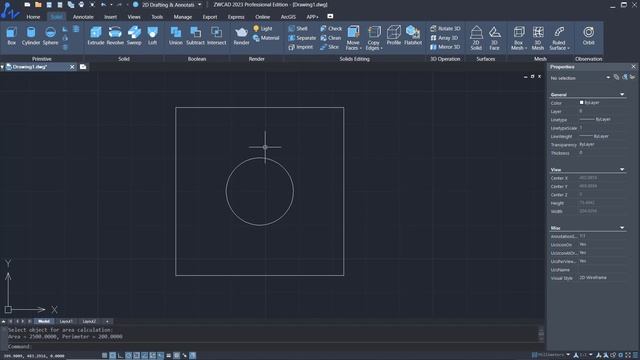This screenshot has height=360, width=640.
Task: Select the Rotate 3D operation
Action: [x=445, y=29]
